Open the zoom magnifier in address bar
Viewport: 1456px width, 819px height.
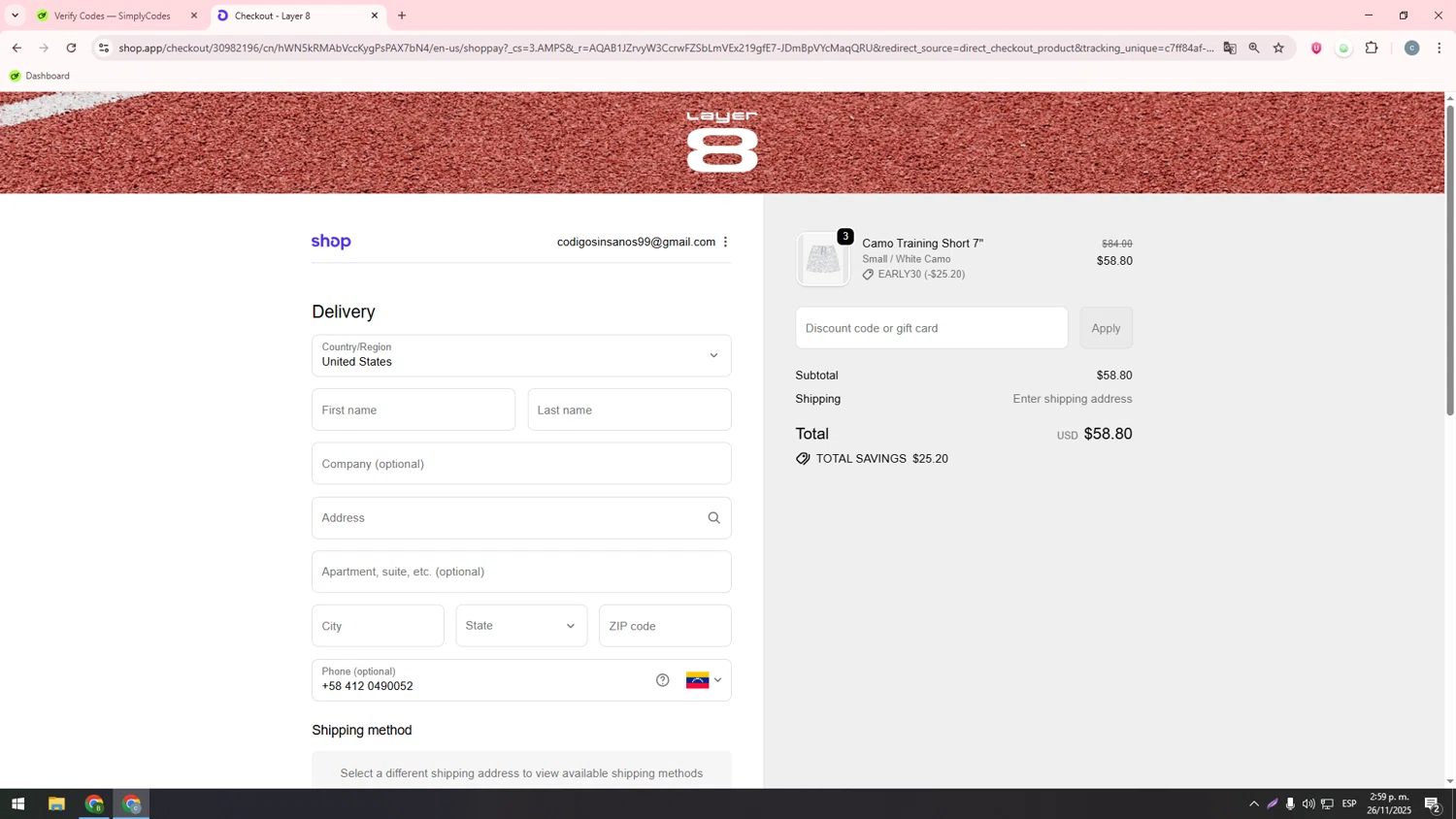pyautogui.click(x=1254, y=48)
